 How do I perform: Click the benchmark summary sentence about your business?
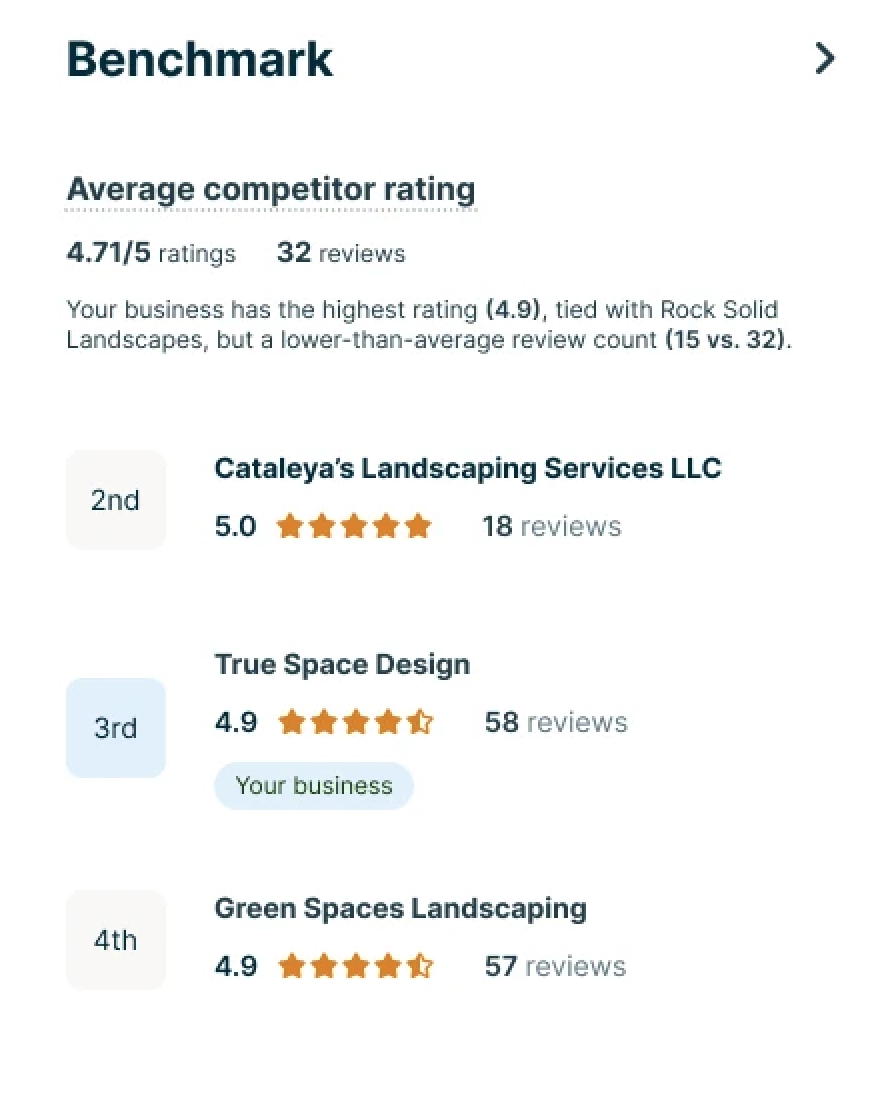click(x=429, y=324)
